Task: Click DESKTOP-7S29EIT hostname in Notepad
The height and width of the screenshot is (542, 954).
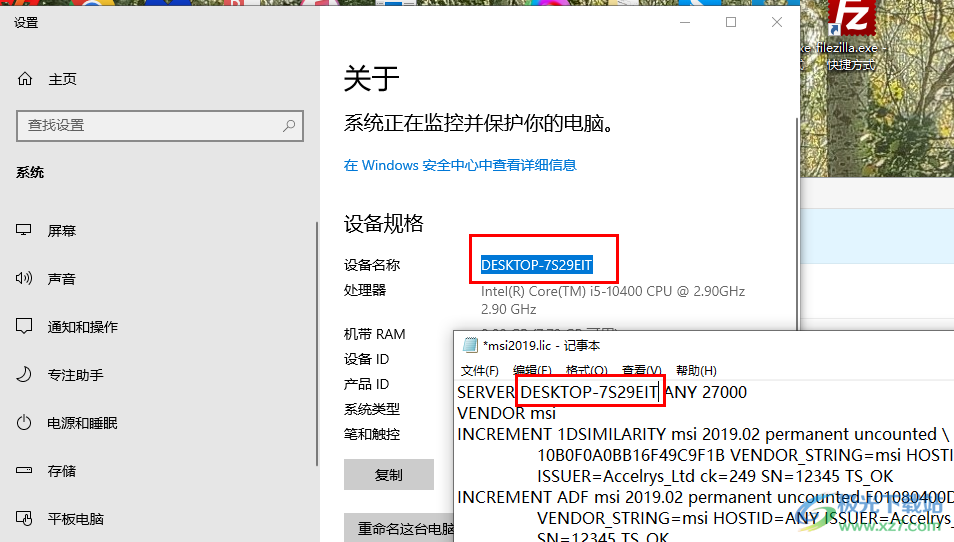Action: pos(589,392)
